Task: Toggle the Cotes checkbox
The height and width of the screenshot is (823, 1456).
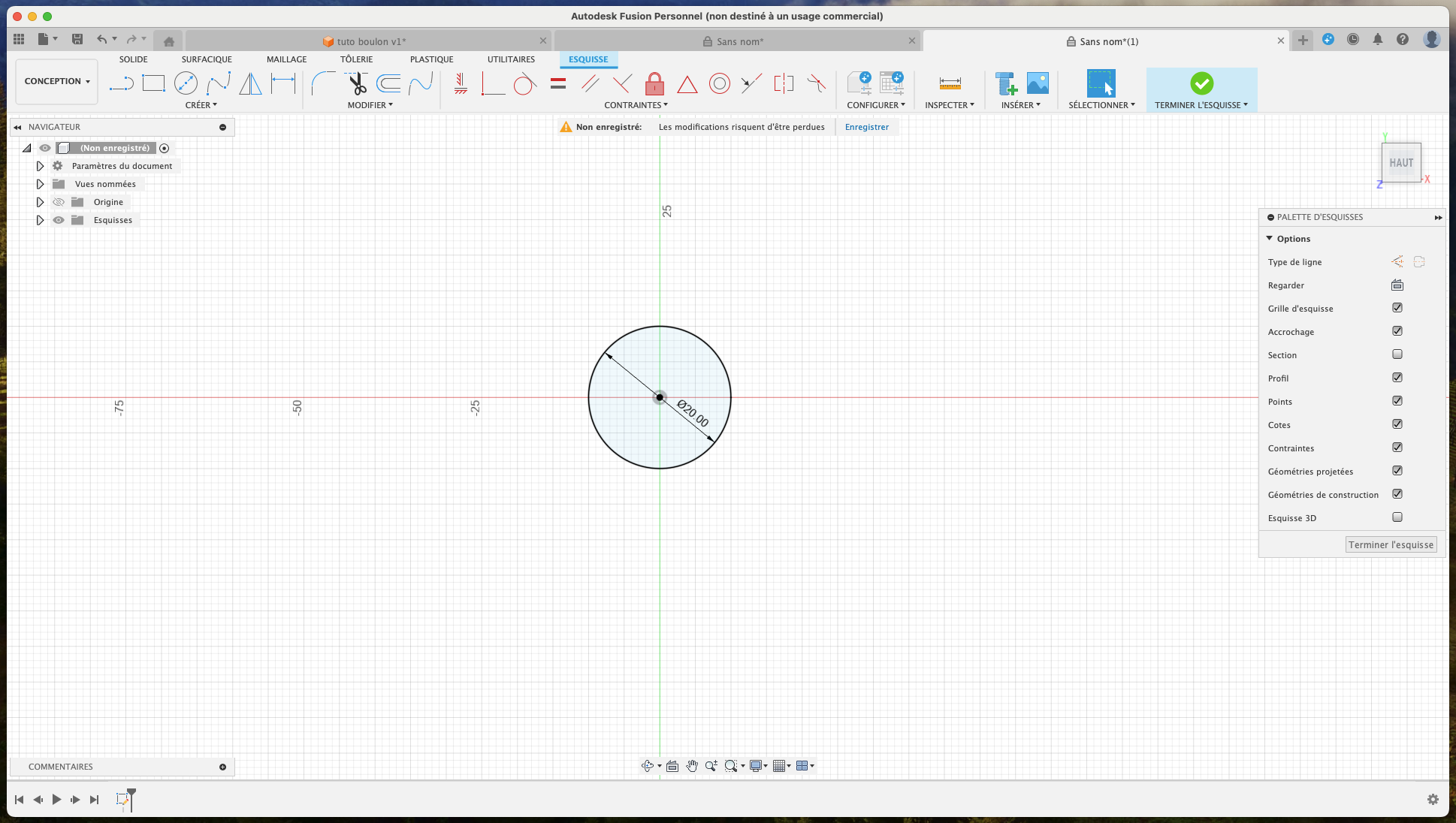Action: click(1397, 424)
